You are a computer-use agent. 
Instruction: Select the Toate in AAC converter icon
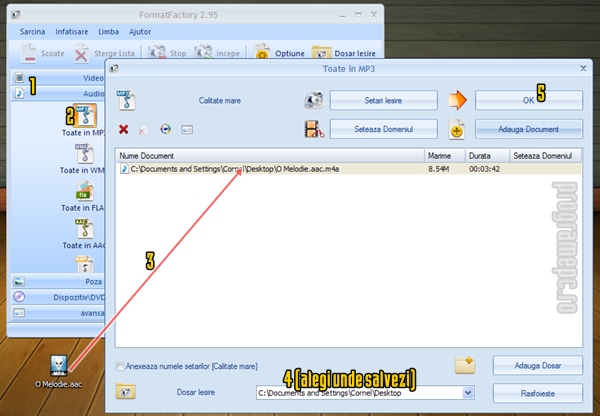(x=85, y=228)
